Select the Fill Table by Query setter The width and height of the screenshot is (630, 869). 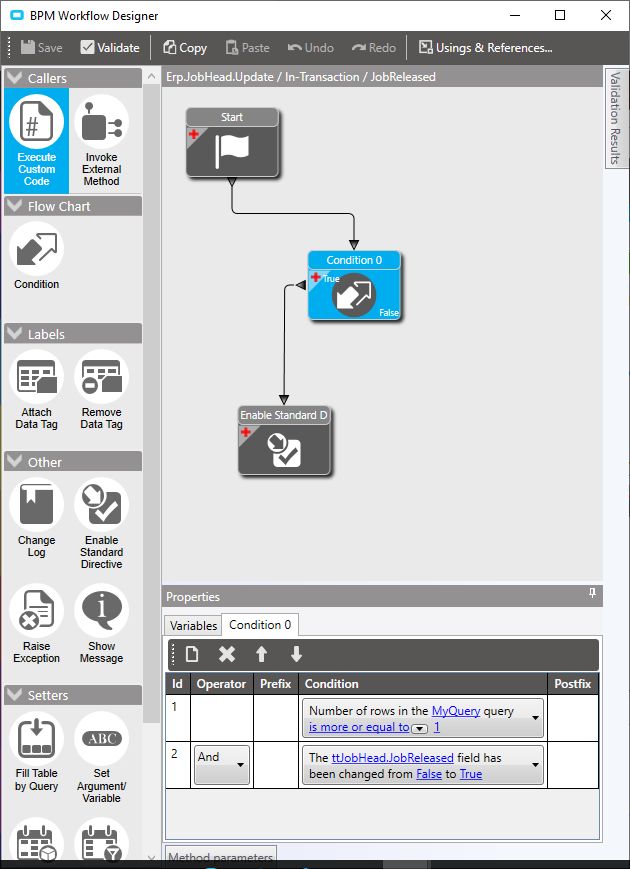37,752
